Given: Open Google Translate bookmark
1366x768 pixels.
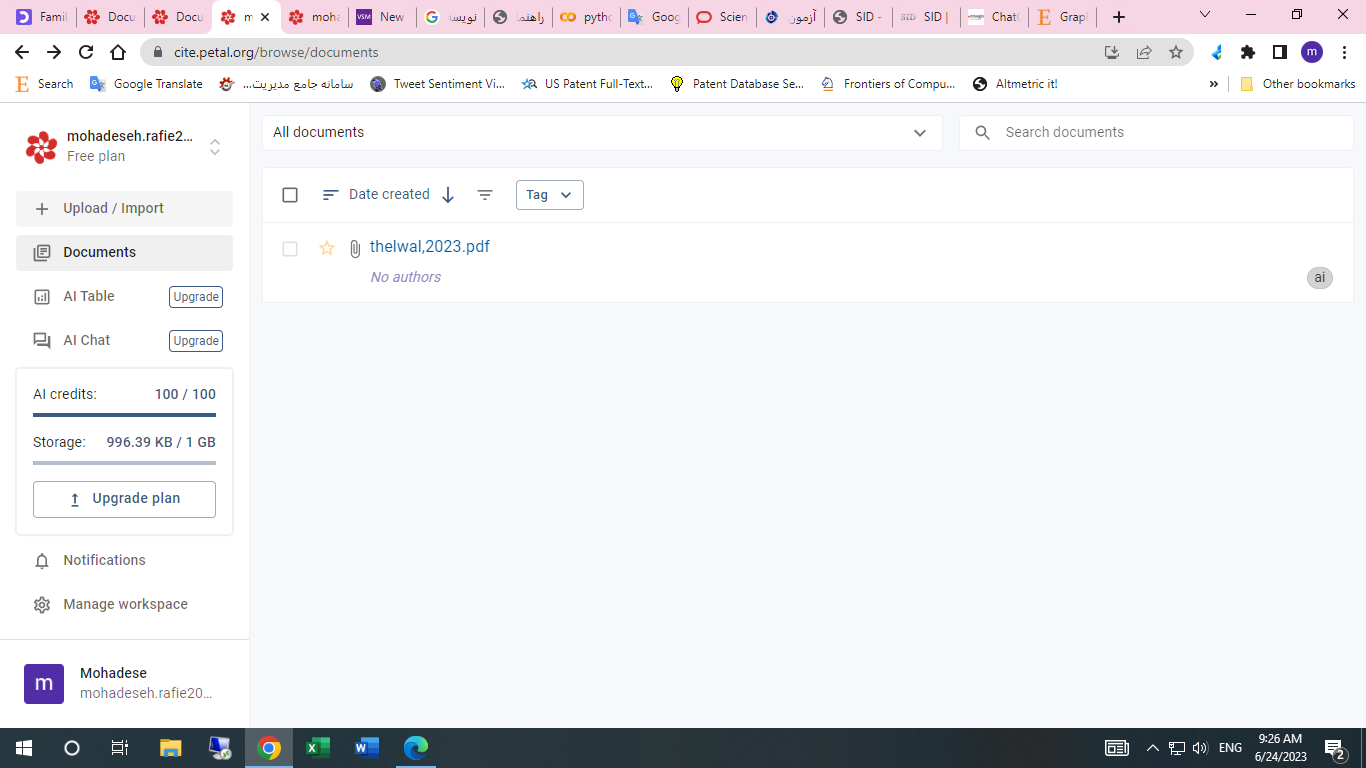Looking at the screenshot, I should (x=146, y=84).
